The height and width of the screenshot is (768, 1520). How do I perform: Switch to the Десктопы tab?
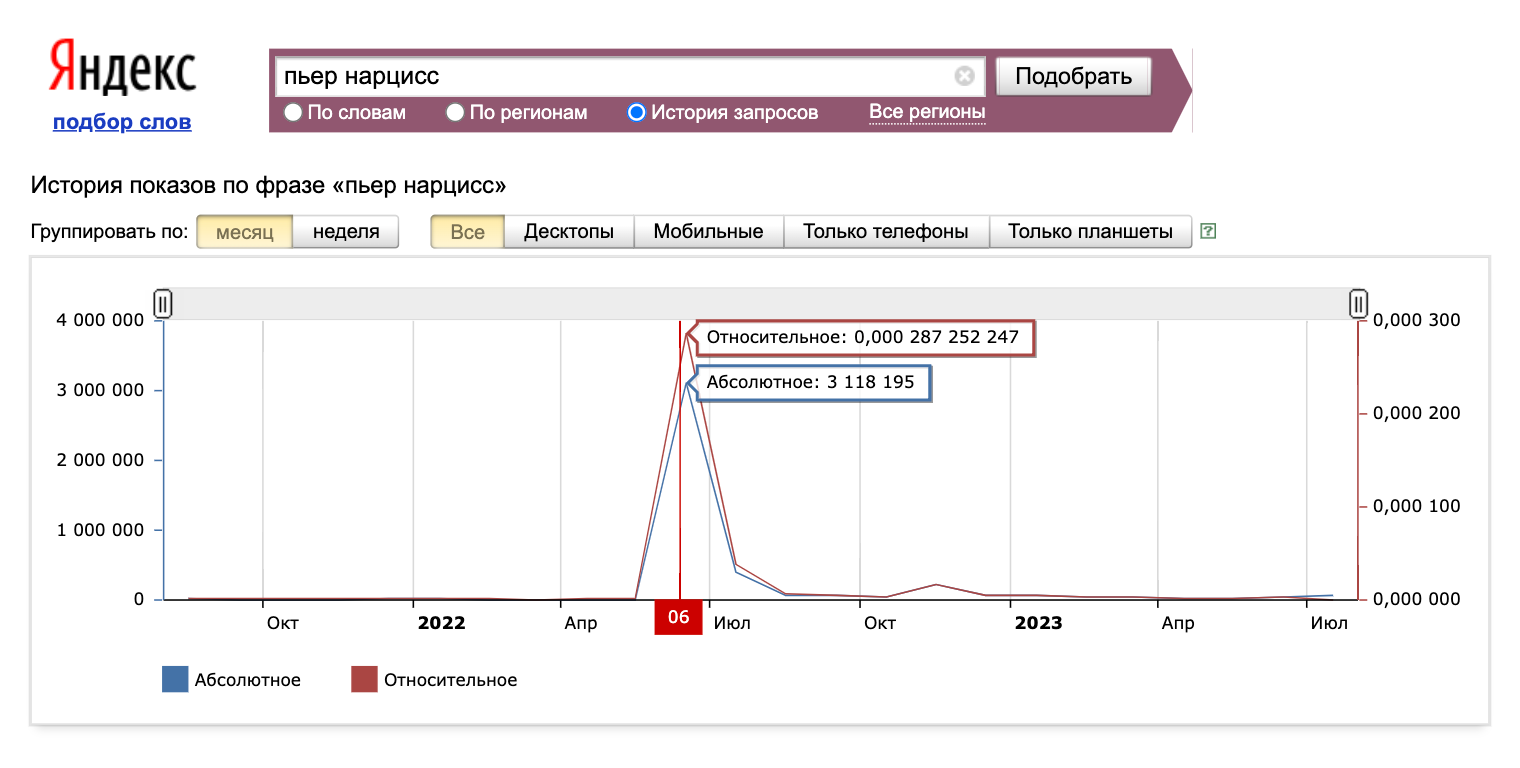[569, 232]
